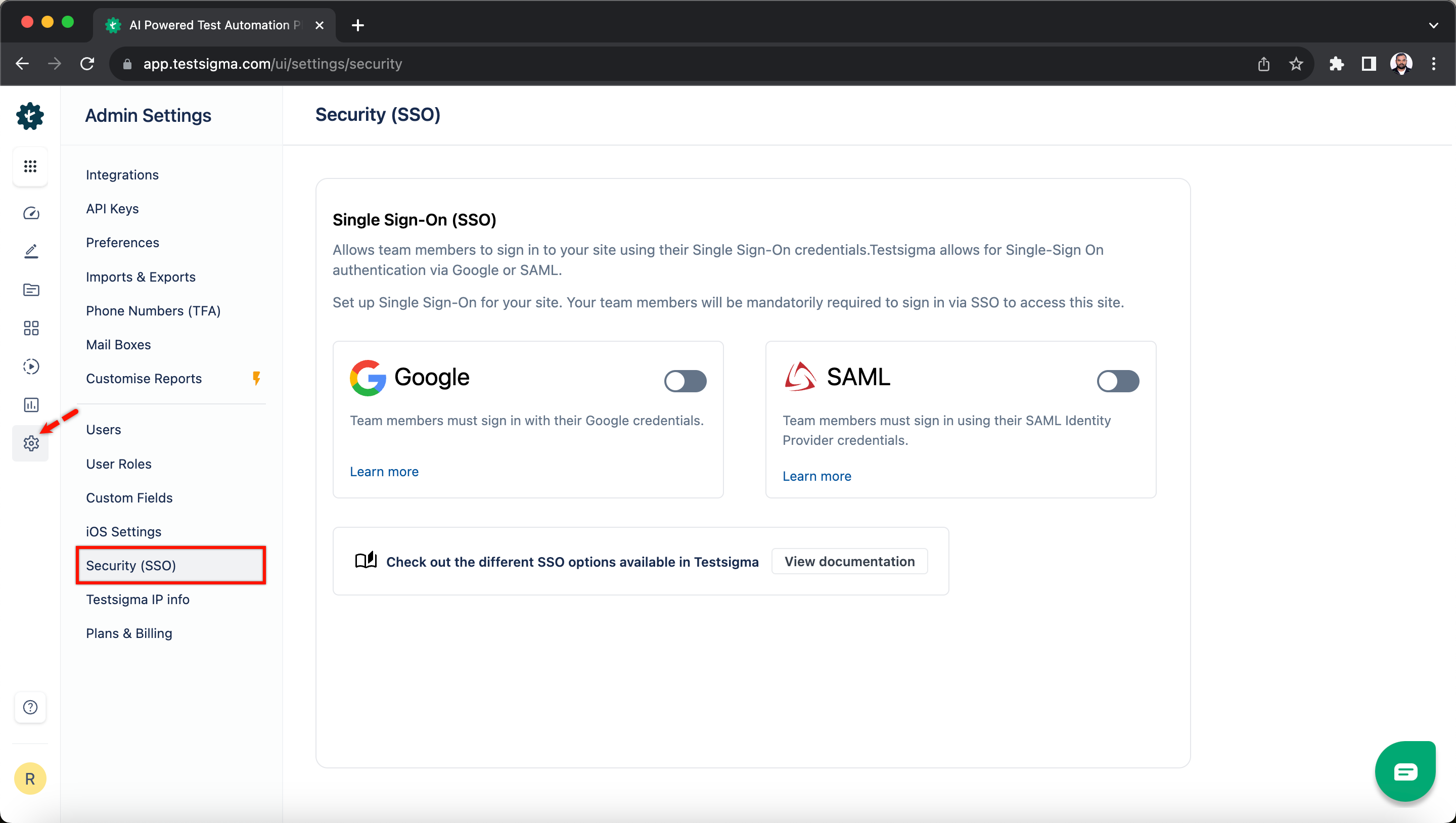Click the Testsigma logo icon
Viewport: 1456px width, 823px height.
30,116
